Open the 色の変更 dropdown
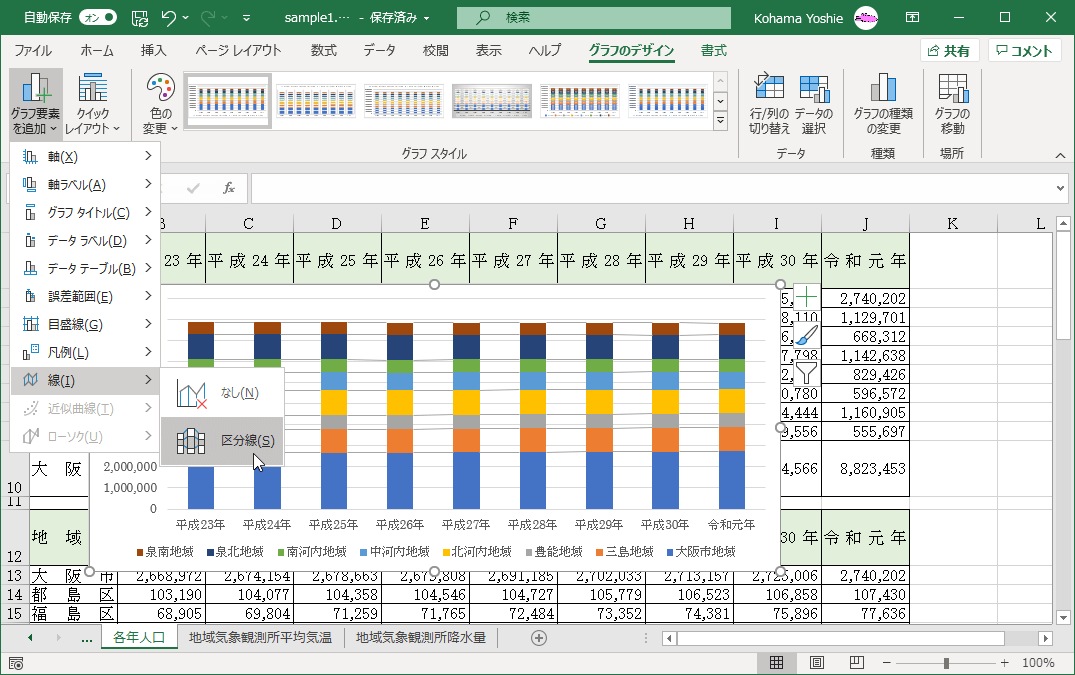This screenshot has height=675, width=1075. pos(160,104)
